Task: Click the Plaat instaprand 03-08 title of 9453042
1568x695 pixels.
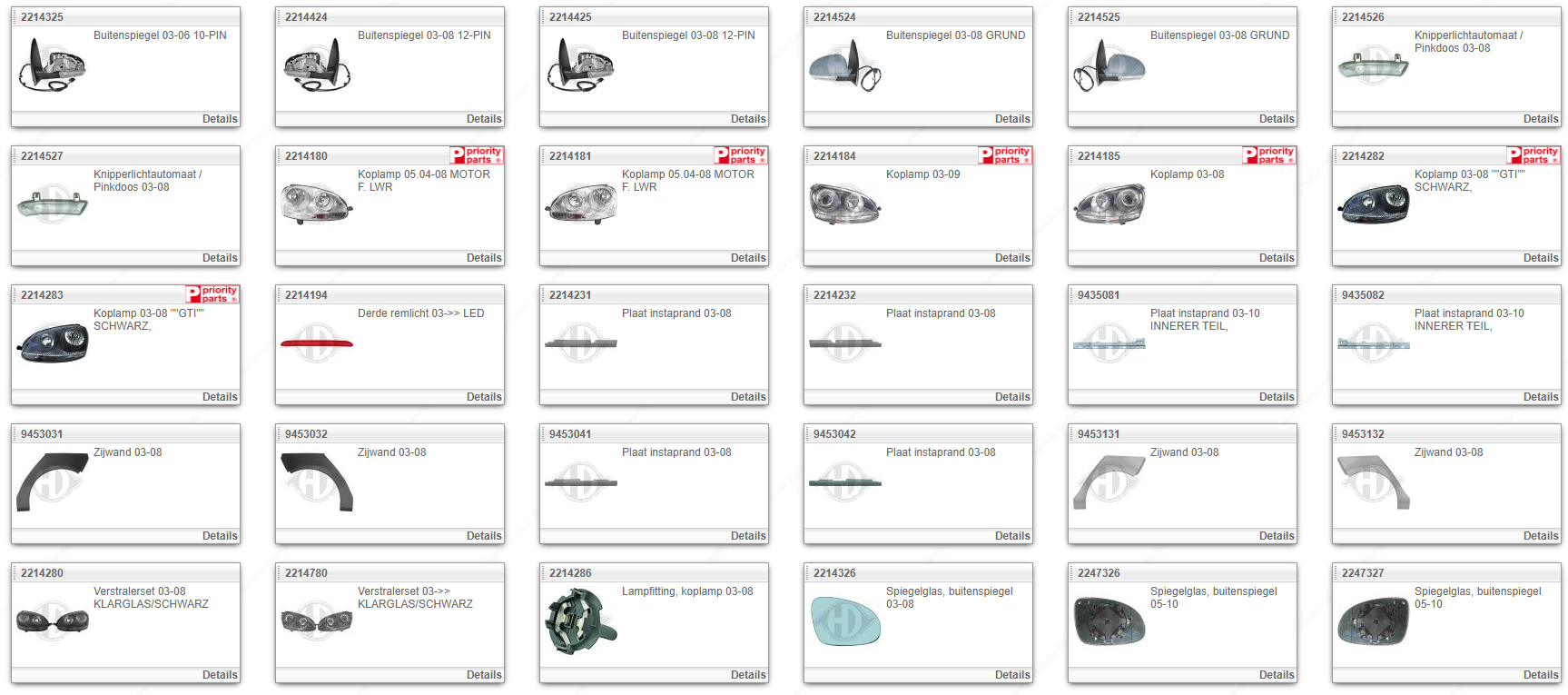Action: click(940, 452)
